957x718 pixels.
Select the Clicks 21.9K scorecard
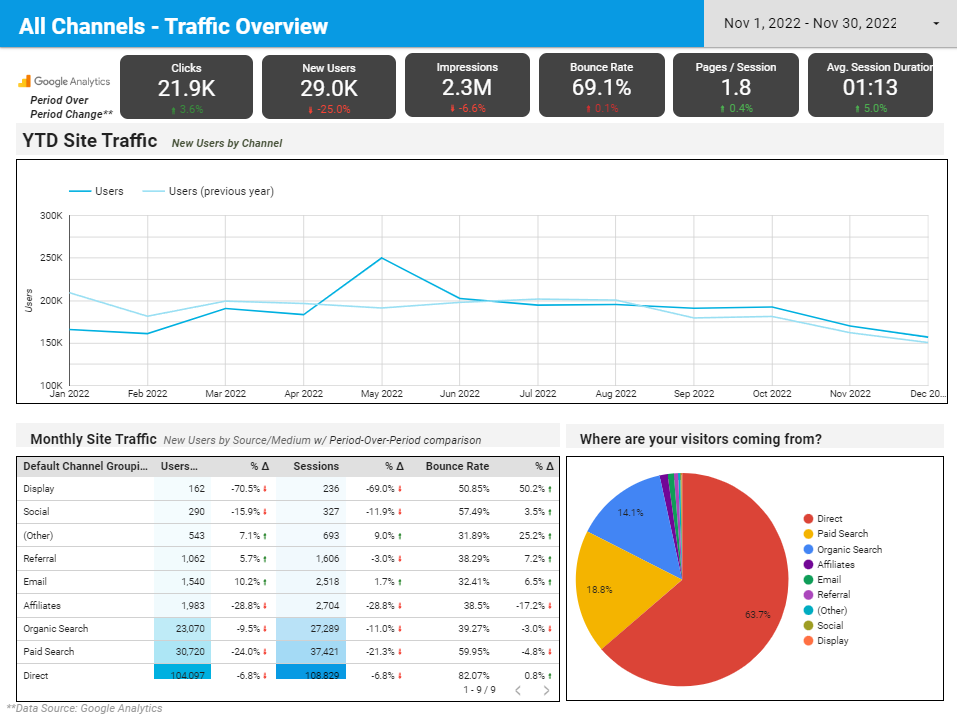click(x=186, y=87)
